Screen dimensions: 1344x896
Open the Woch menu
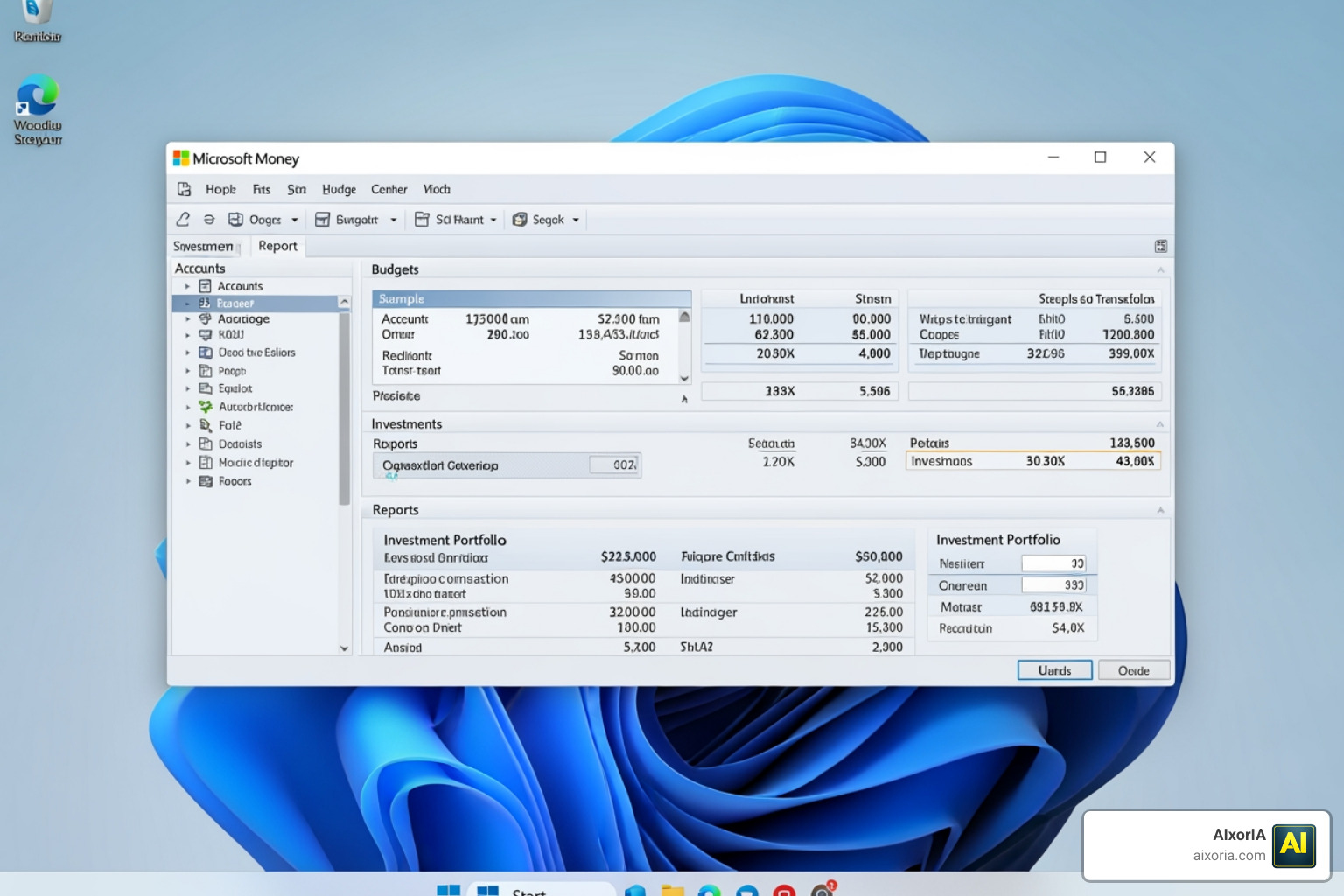pos(437,189)
